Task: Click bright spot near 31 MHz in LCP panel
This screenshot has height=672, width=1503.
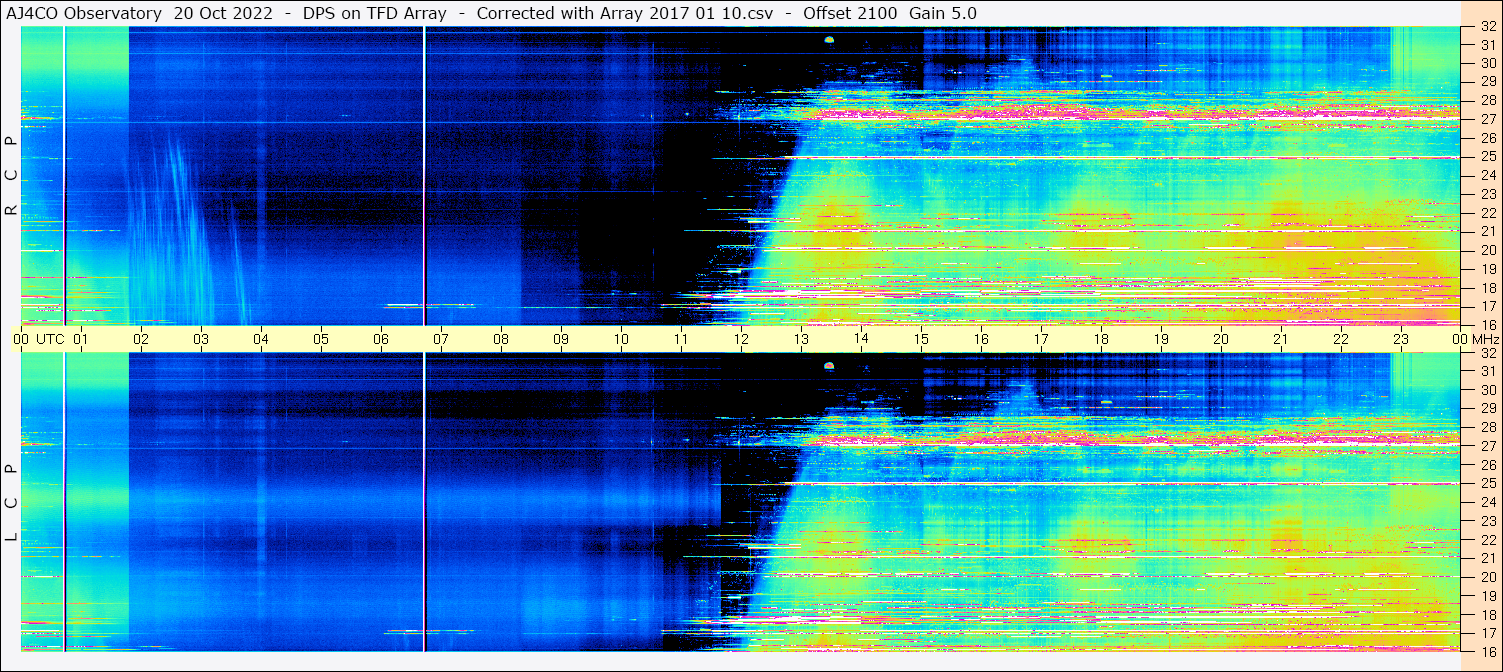Action: pyautogui.click(x=829, y=366)
